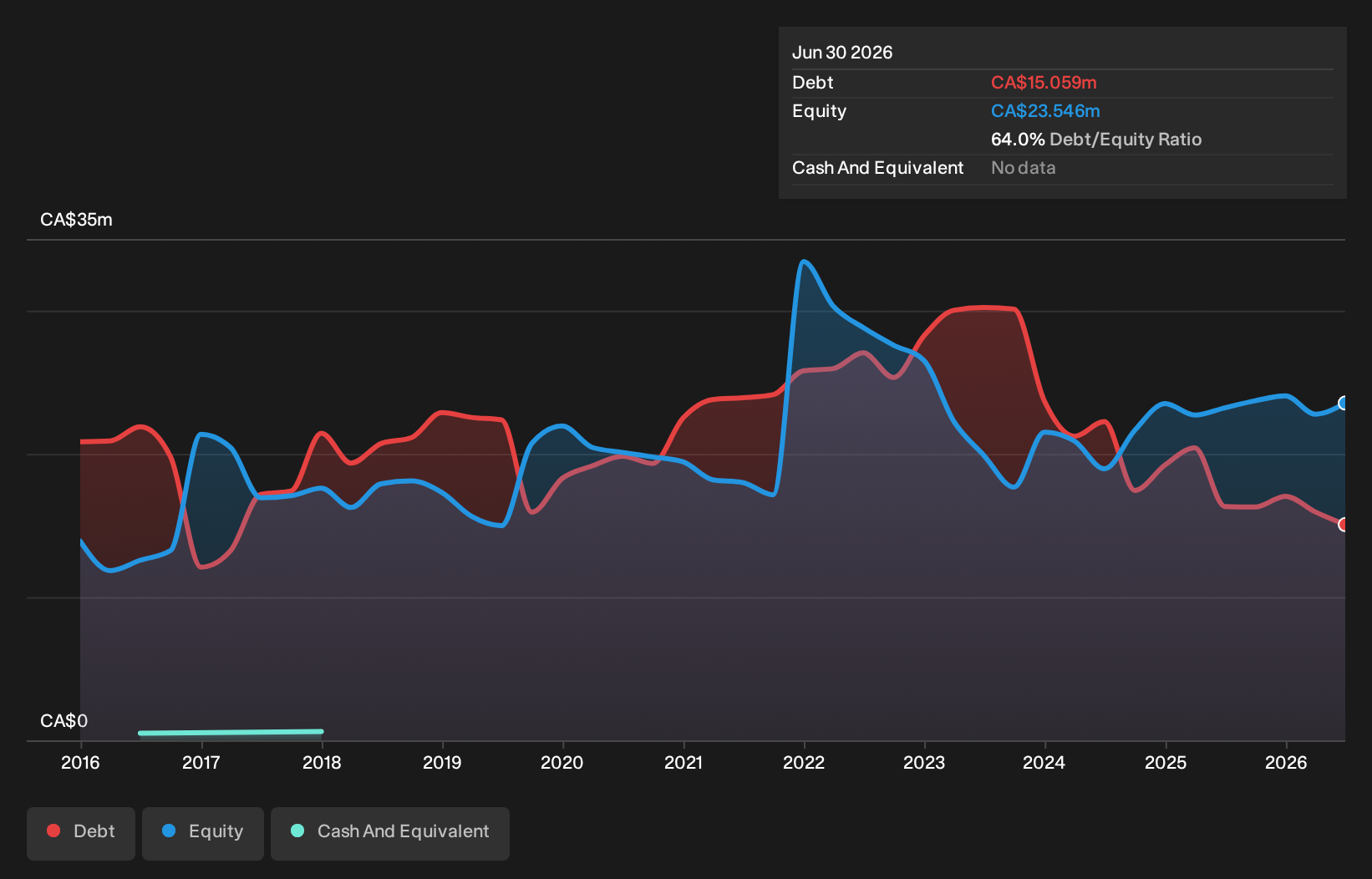Click the blue Equity endpoint marker

(1344, 404)
